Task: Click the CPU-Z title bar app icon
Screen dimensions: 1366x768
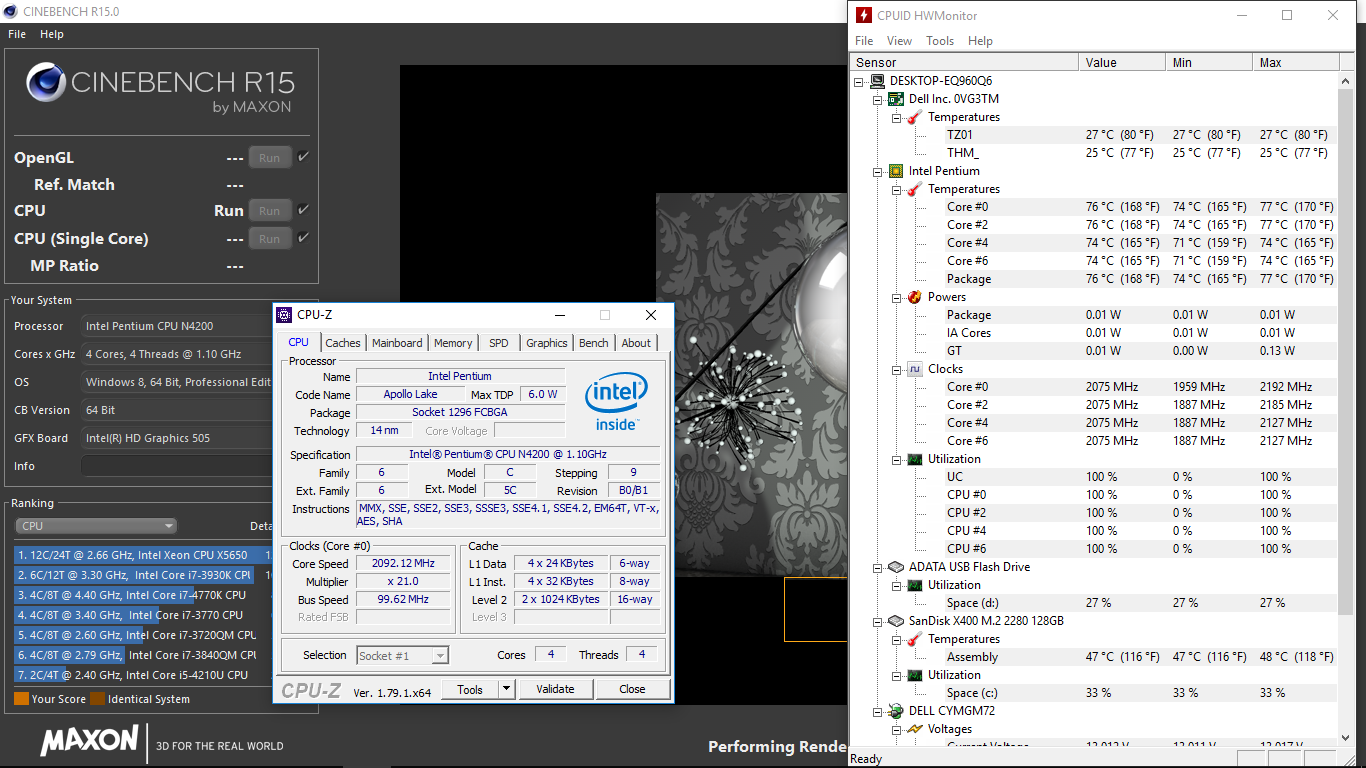Action: click(285, 315)
